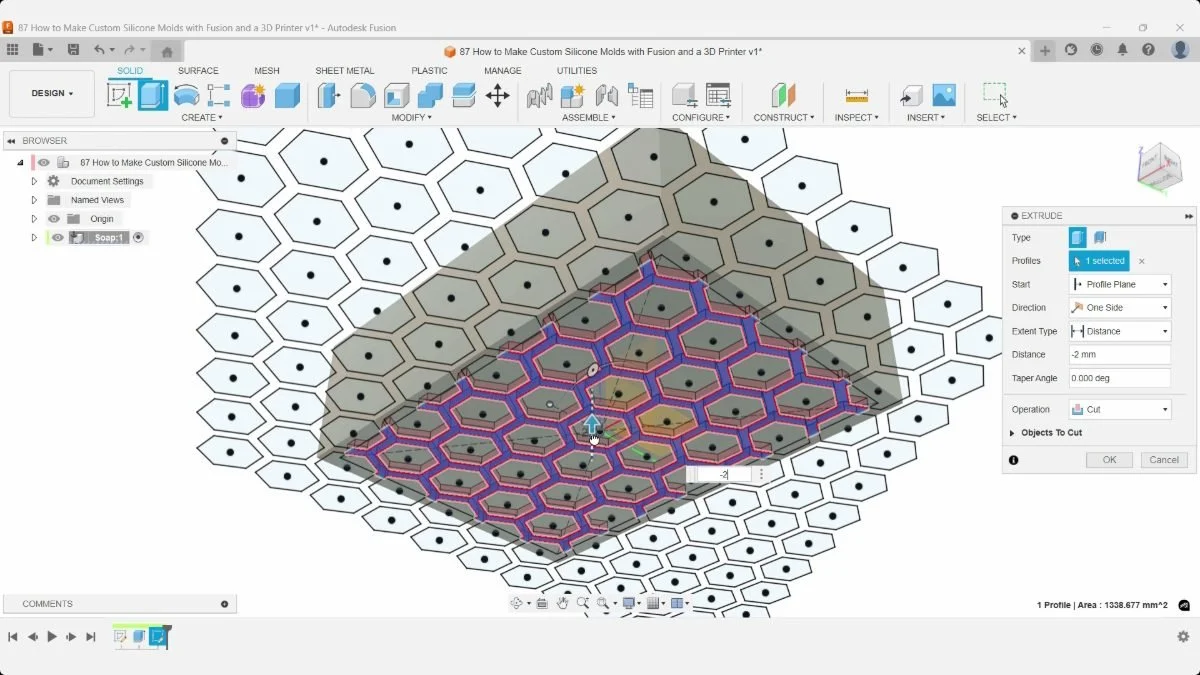Open the data panel grid icon
The height and width of the screenshot is (675, 1200).
coord(12,50)
